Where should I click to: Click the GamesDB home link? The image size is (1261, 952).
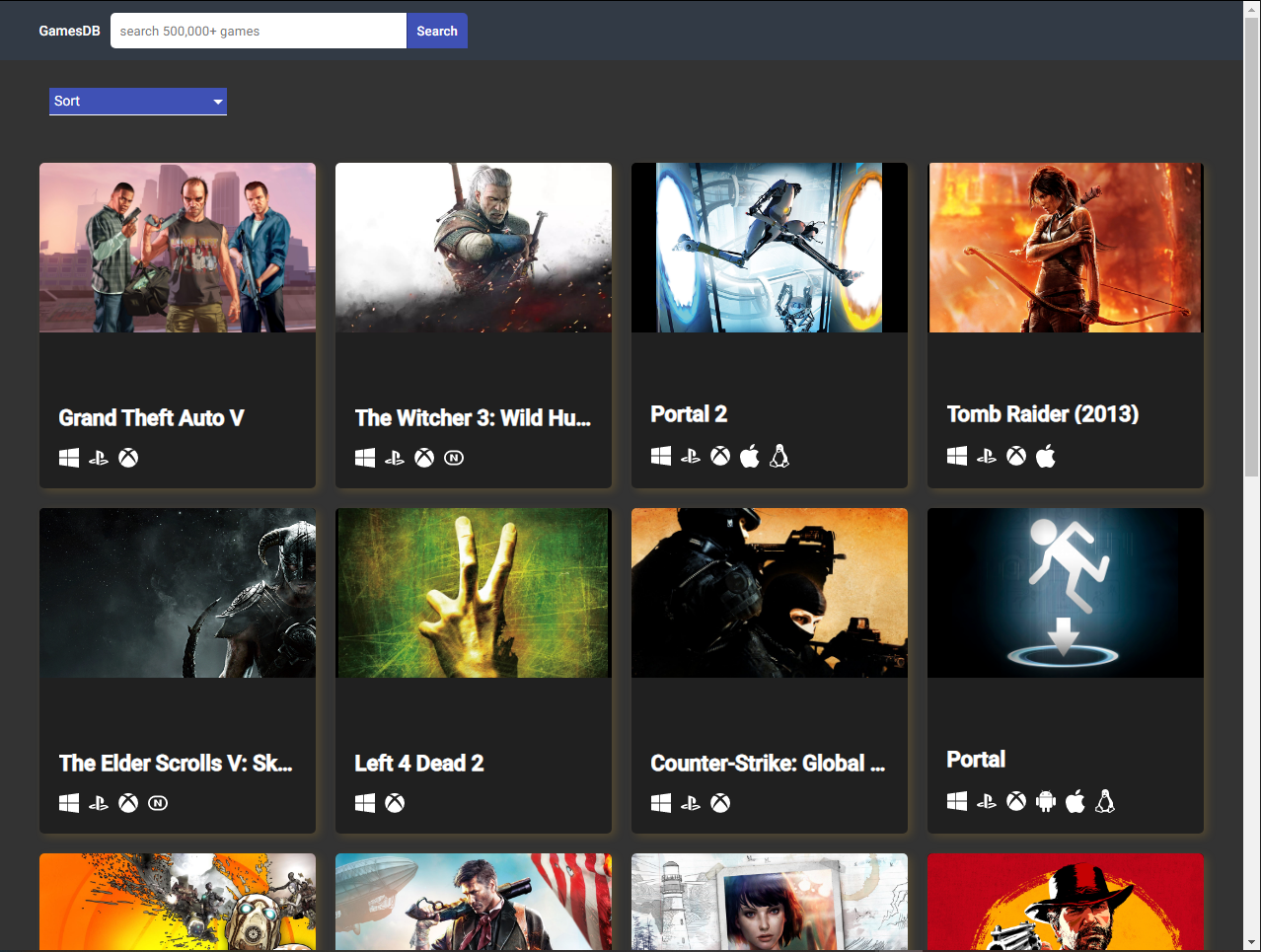point(69,31)
